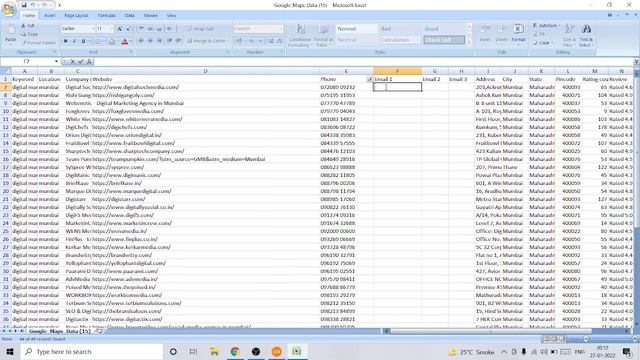Click the Orientation button
Viewport: 640px width, 360px height.
[x=170, y=29]
